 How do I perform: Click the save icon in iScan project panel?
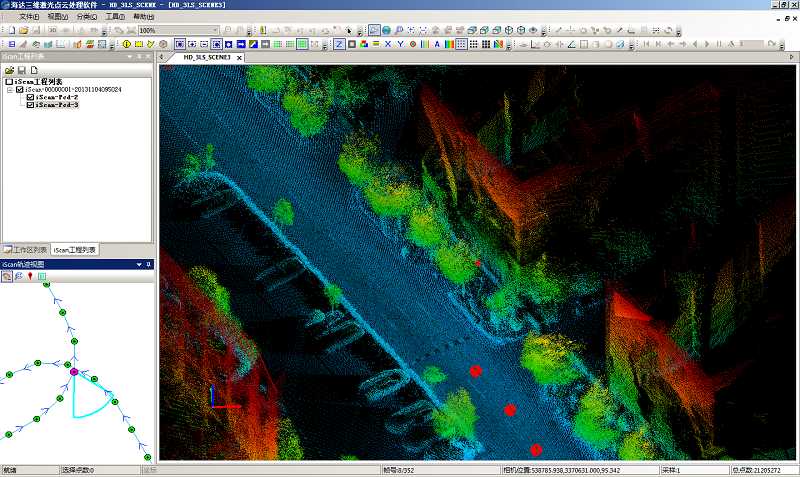20,70
